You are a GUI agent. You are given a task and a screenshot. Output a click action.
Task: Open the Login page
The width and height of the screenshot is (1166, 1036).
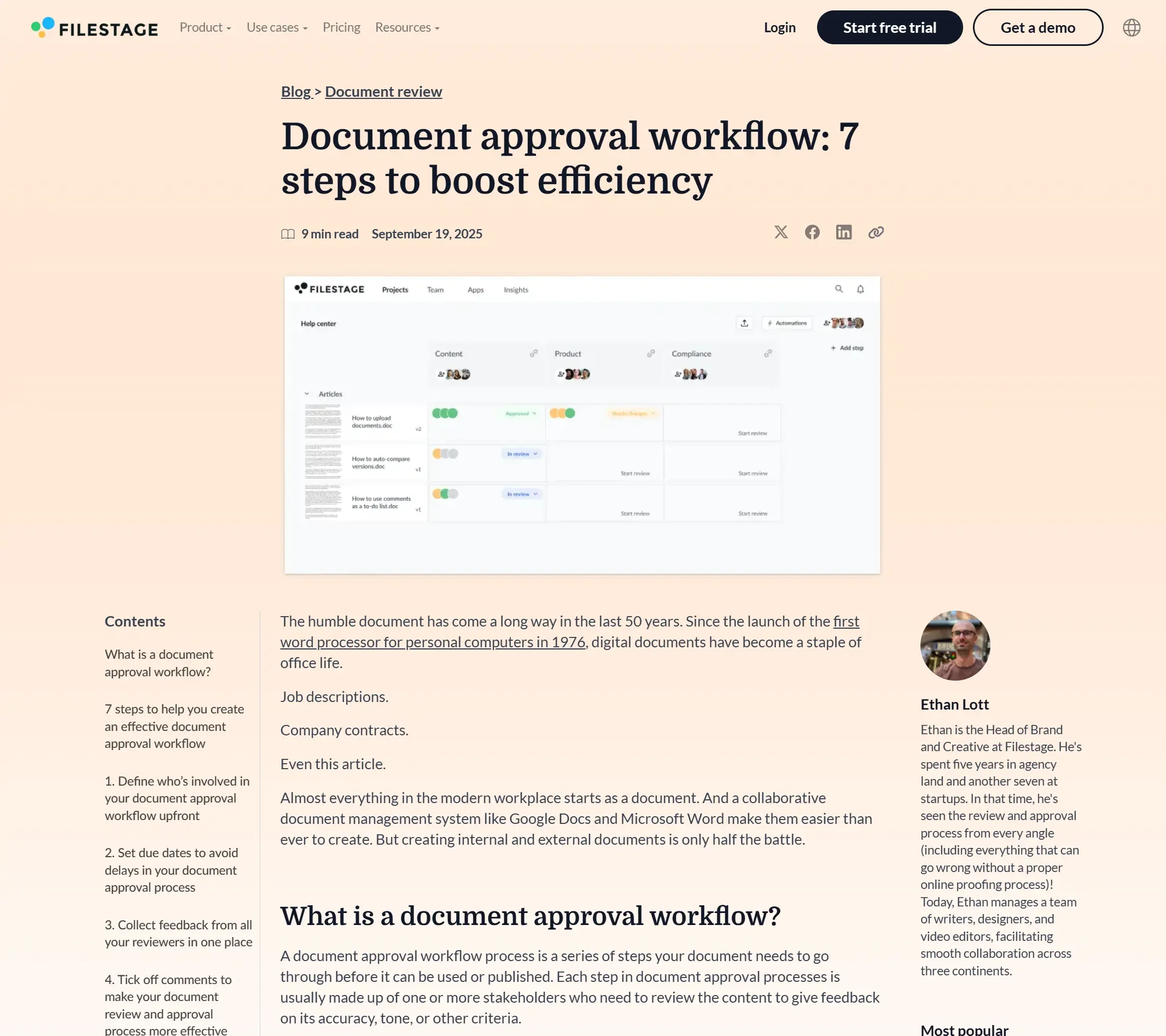(x=779, y=27)
